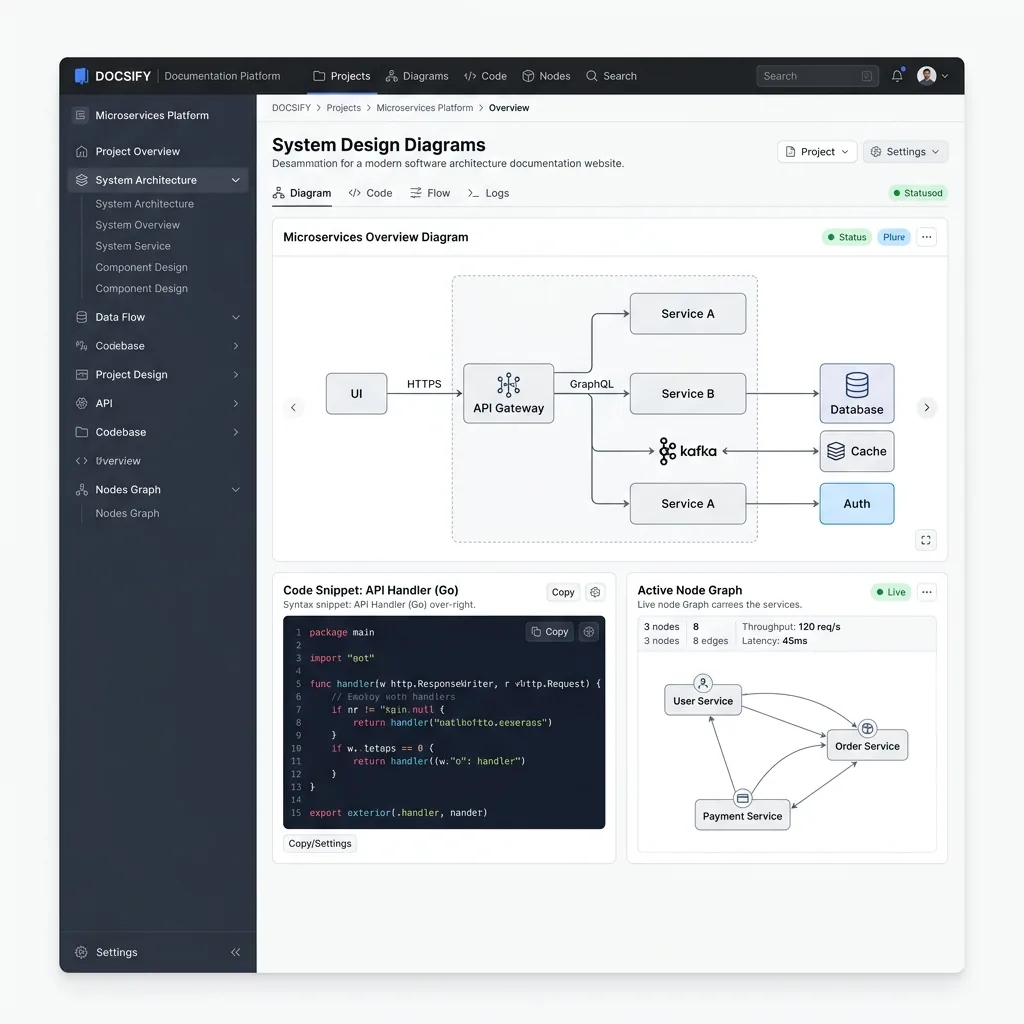The width and height of the screenshot is (1024, 1024).
Task: Go to next diagram with right arrow
Action: coord(926,408)
